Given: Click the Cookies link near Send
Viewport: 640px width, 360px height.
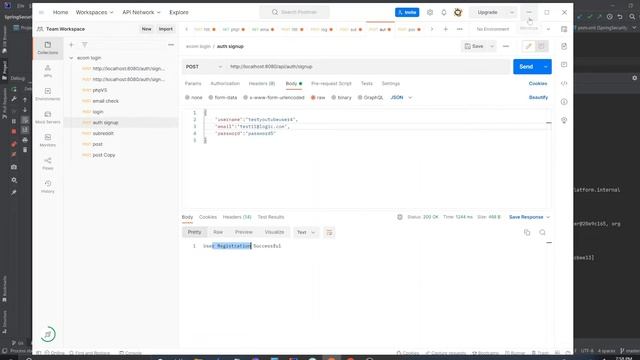Looking at the screenshot, I should (x=538, y=83).
